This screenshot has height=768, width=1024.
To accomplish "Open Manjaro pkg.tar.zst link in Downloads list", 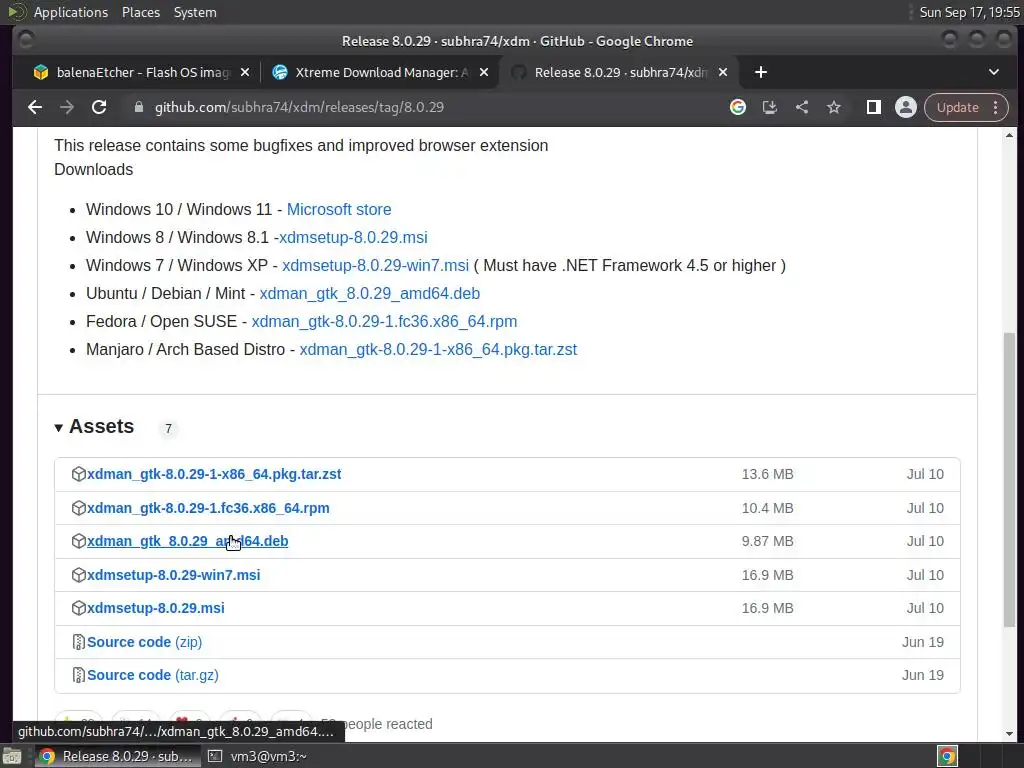I will (438, 350).
